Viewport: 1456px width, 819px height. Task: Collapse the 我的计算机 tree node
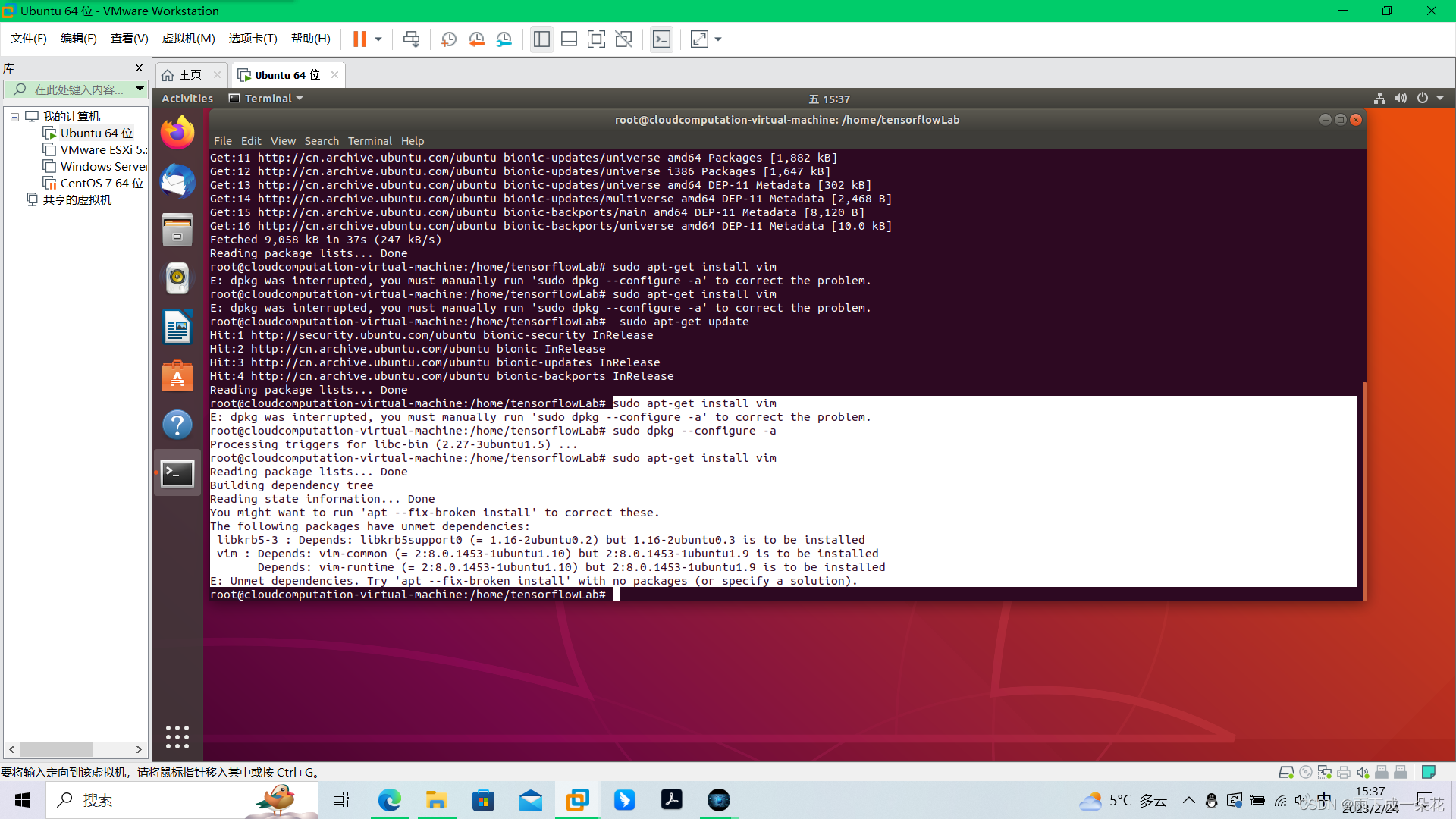[x=14, y=117]
